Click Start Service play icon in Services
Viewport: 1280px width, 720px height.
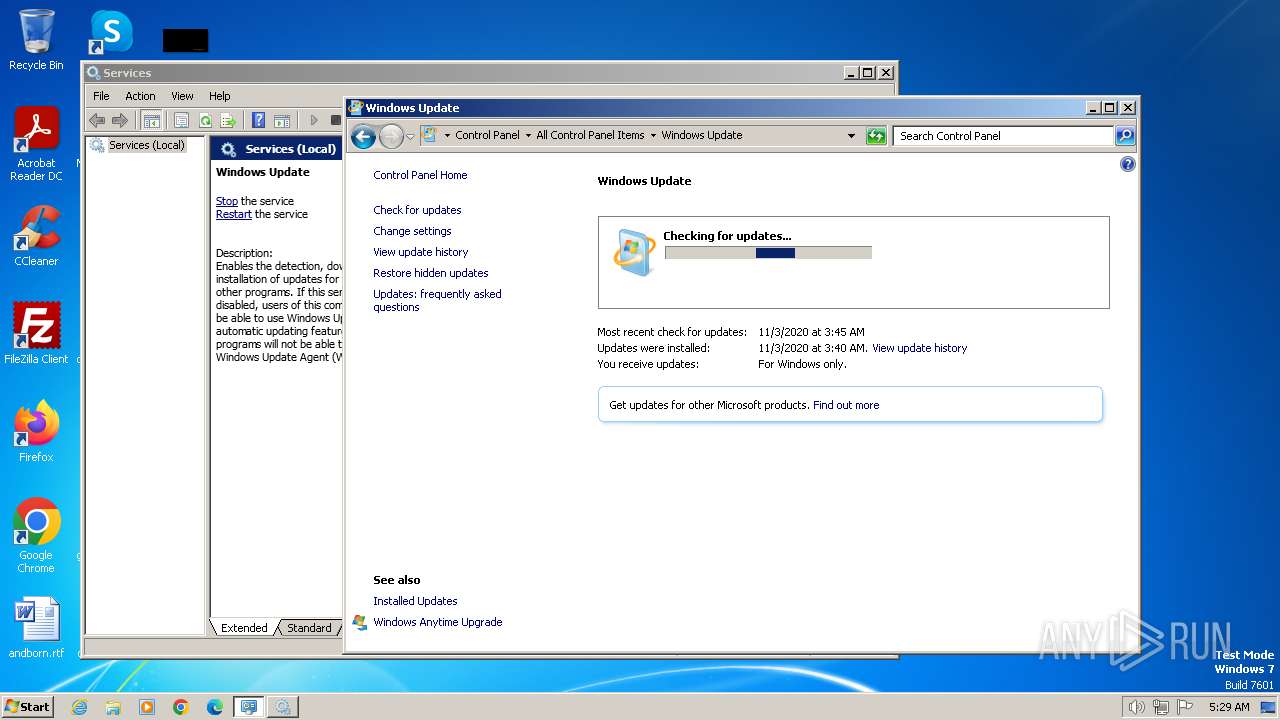coord(313,120)
